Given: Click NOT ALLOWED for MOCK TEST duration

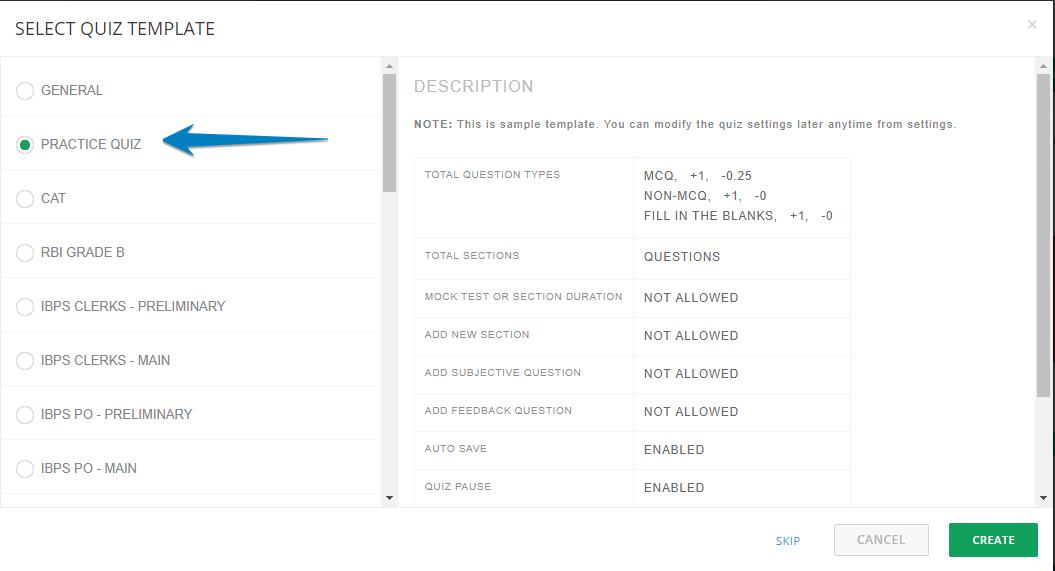Looking at the screenshot, I should click(690, 298).
